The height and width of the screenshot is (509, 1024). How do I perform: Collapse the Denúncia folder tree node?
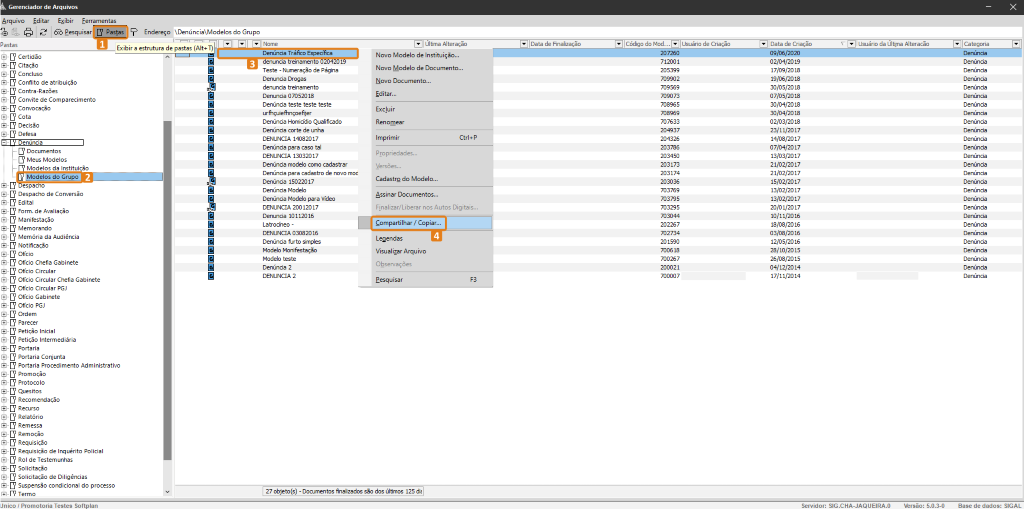(x=4, y=143)
